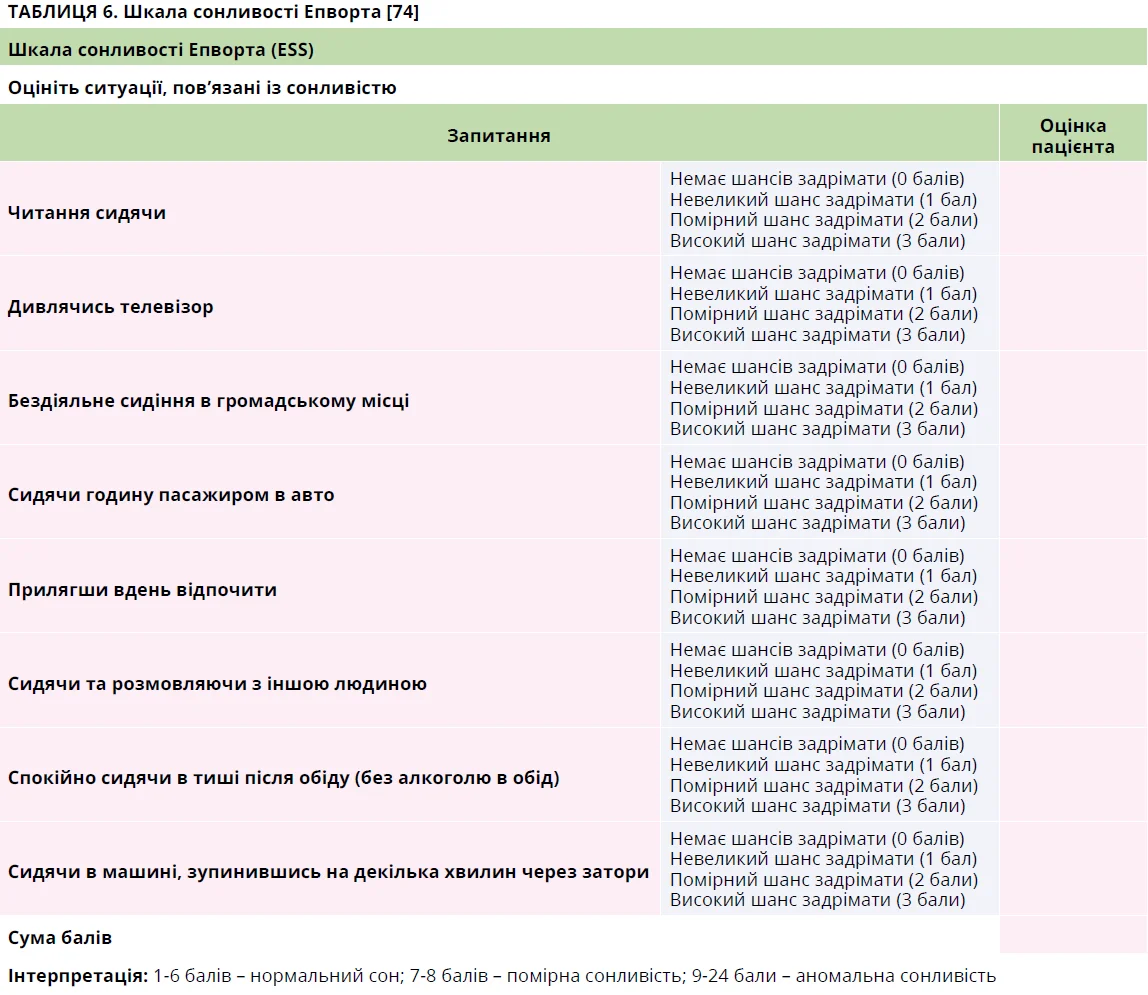
Task: Select score cell for 'Сидячи годину пасажиром в авто'
Action: tap(1072, 492)
